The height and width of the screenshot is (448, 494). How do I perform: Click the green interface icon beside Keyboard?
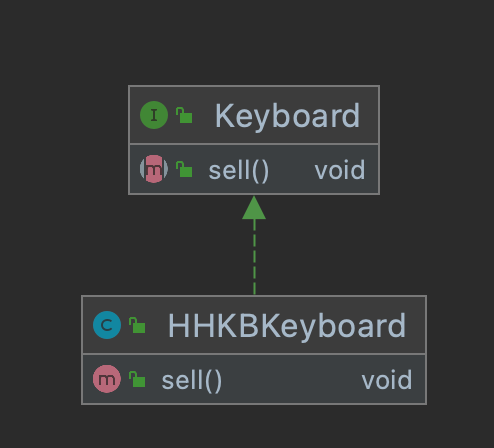pos(154,115)
